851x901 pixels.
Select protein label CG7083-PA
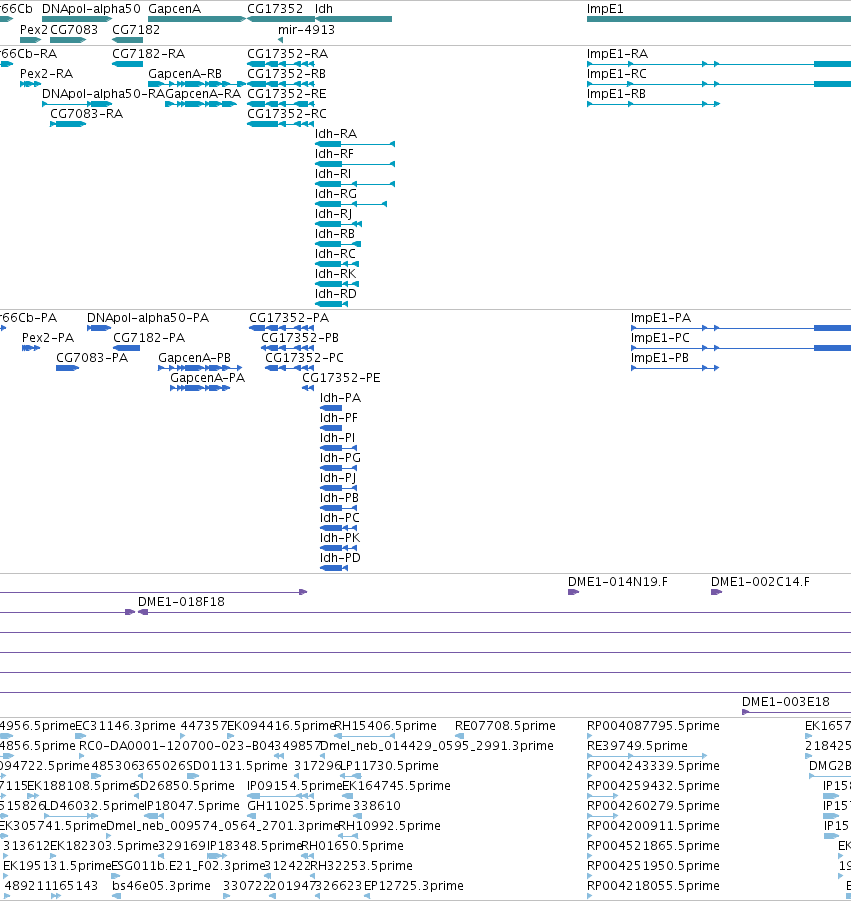click(x=92, y=358)
